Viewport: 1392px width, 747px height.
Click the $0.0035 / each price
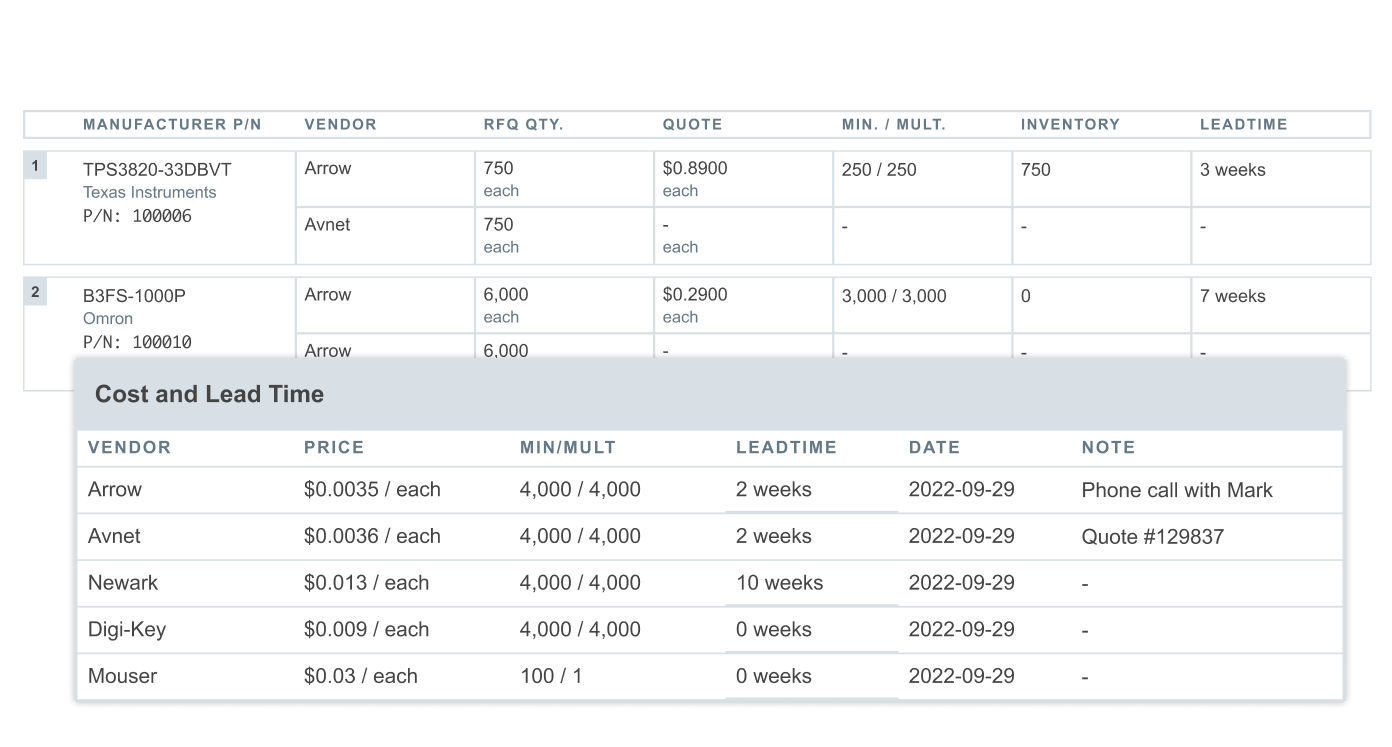(x=372, y=490)
